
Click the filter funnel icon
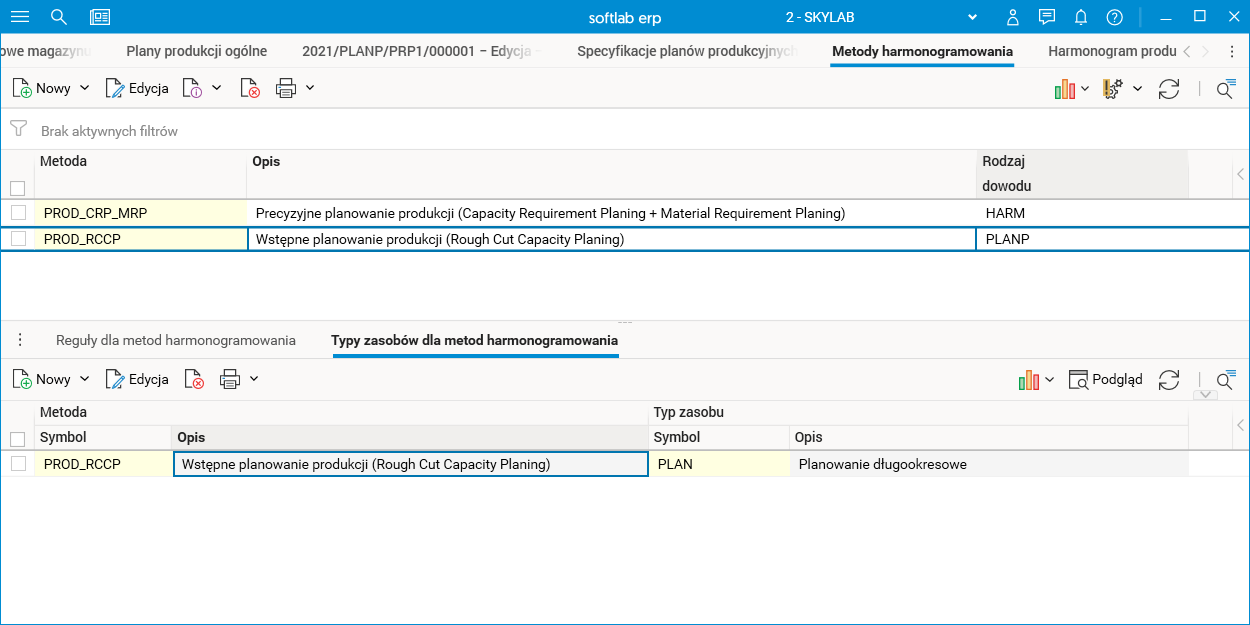(18, 130)
